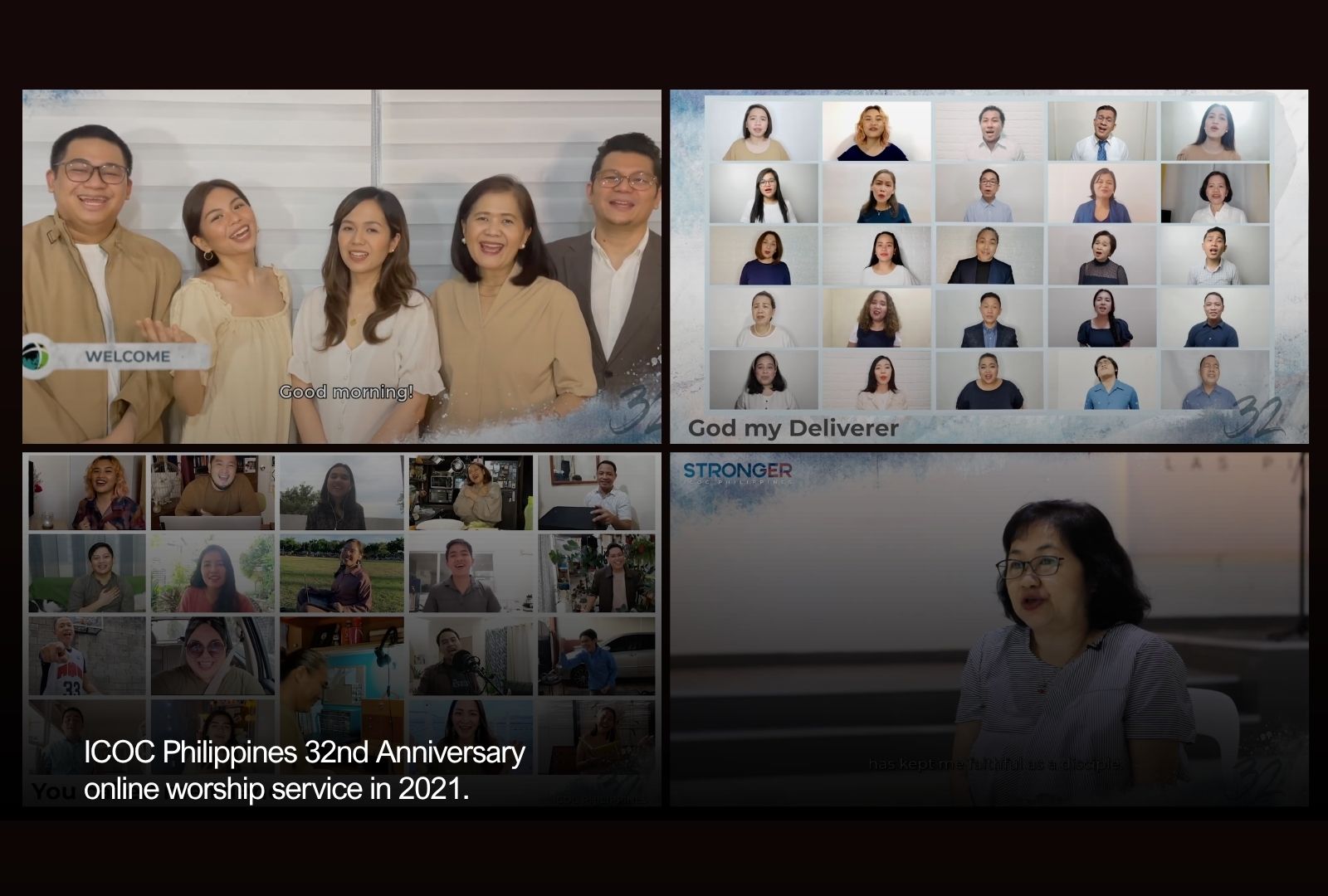Select the WELCOME banner label
The image size is (1328, 896).
click(x=127, y=357)
